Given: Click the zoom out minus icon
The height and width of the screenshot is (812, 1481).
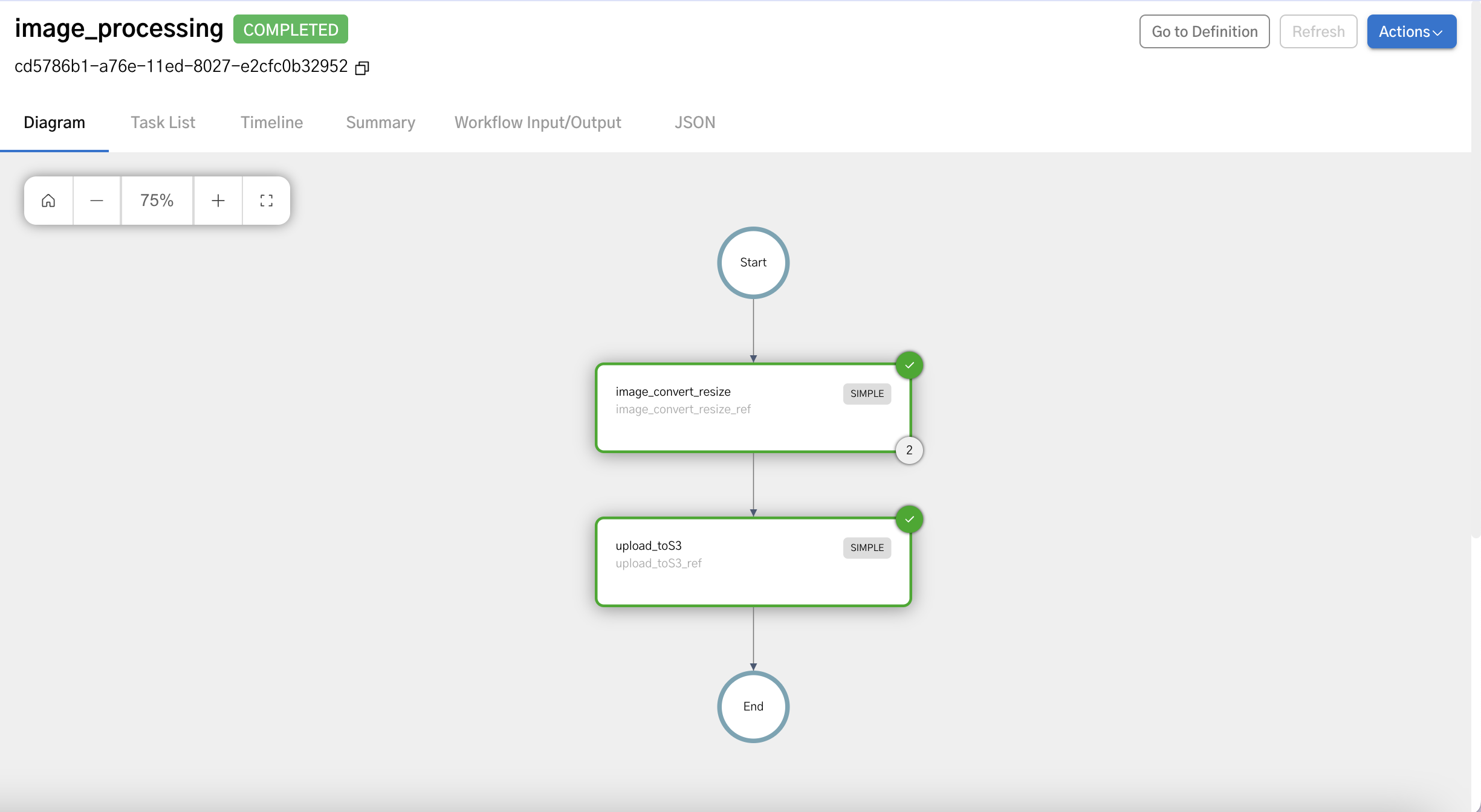Looking at the screenshot, I should coord(97,200).
